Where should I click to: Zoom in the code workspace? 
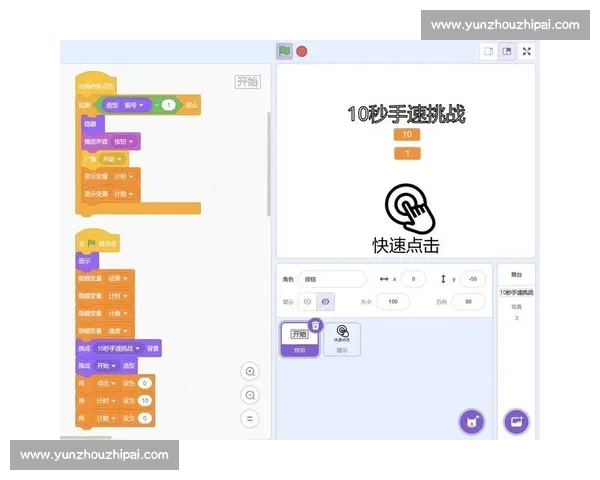[250, 372]
